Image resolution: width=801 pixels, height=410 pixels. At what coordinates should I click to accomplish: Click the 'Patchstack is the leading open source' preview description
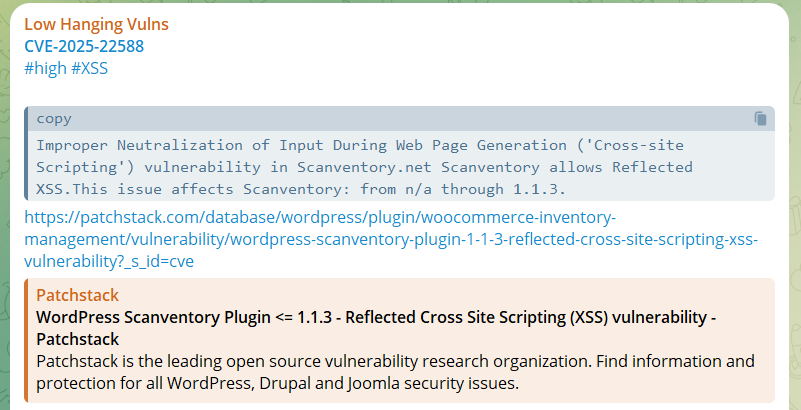[x=395, y=372]
